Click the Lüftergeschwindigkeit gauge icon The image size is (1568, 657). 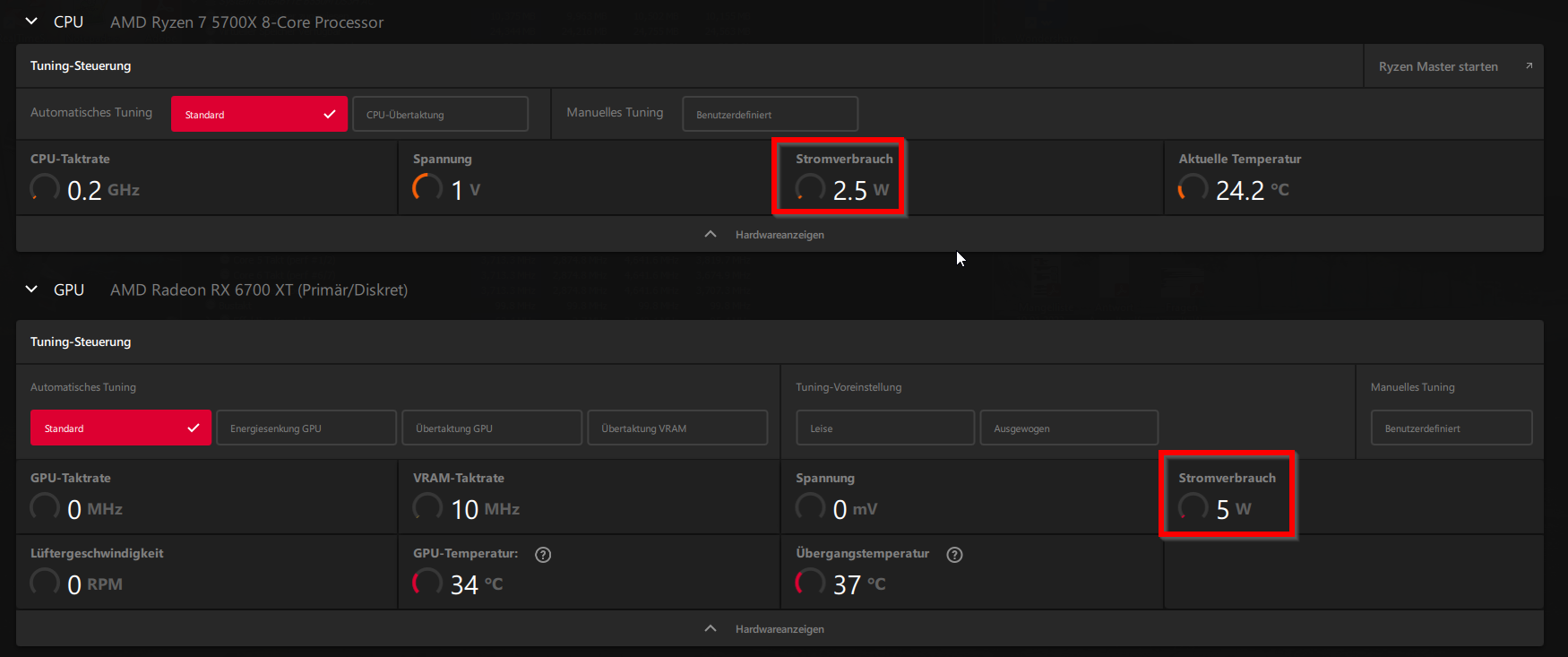(x=45, y=582)
